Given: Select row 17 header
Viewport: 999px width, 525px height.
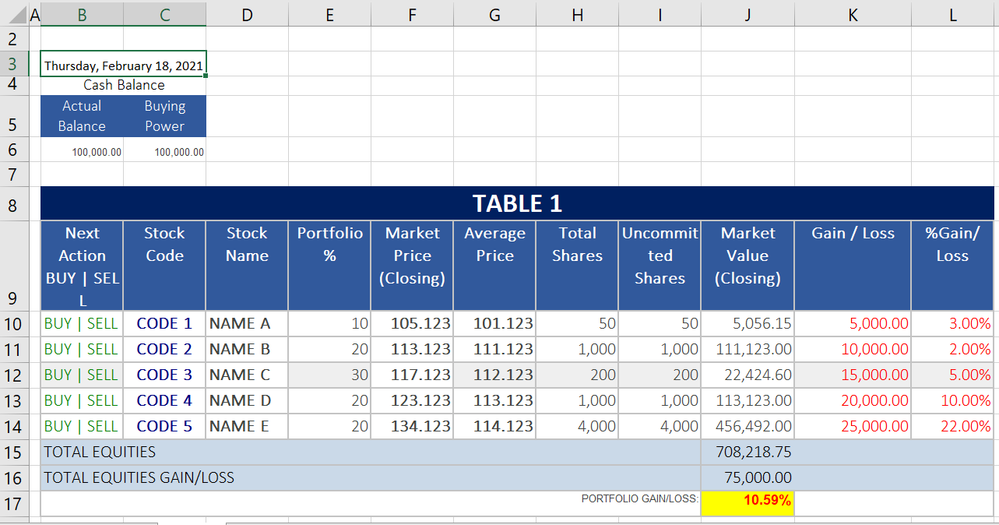Looking at the screenshot, I should [x=14, y=504].
